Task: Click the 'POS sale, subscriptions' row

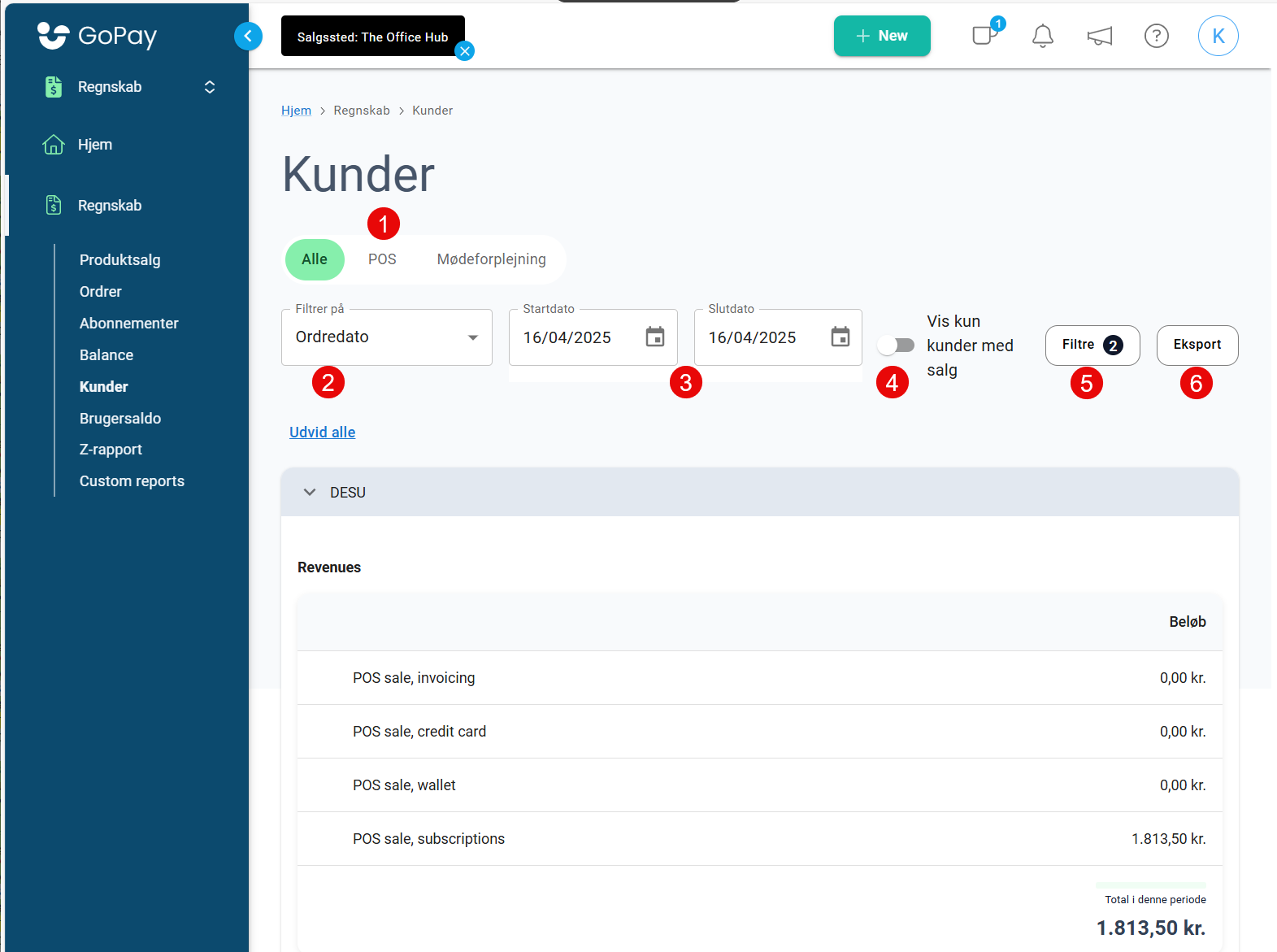Action: [760, 839]
